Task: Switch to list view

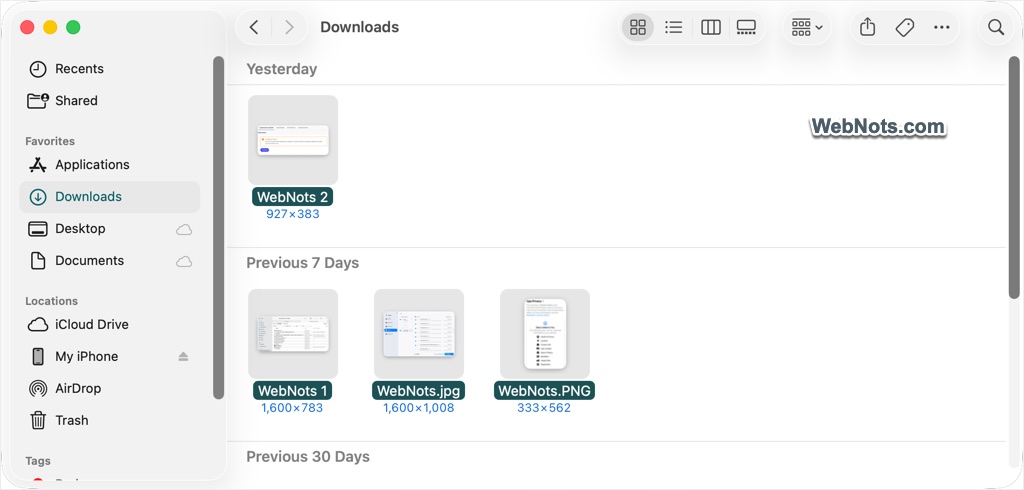Action: pos(673,27)
